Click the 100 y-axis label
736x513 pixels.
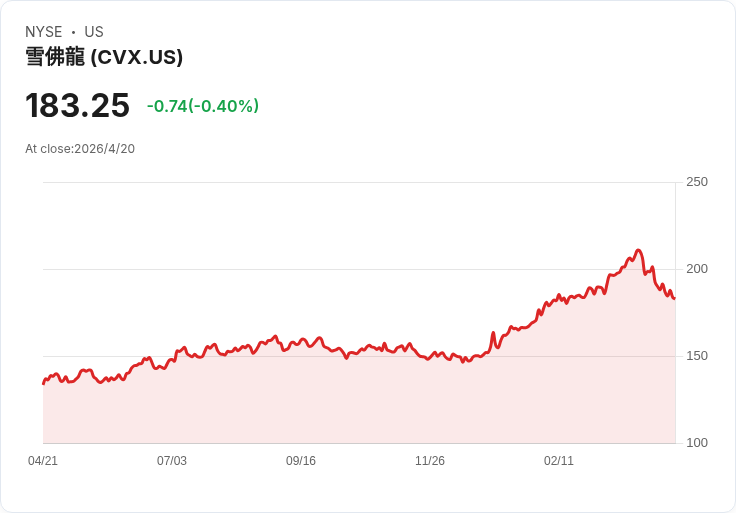[x=697, y=443]
